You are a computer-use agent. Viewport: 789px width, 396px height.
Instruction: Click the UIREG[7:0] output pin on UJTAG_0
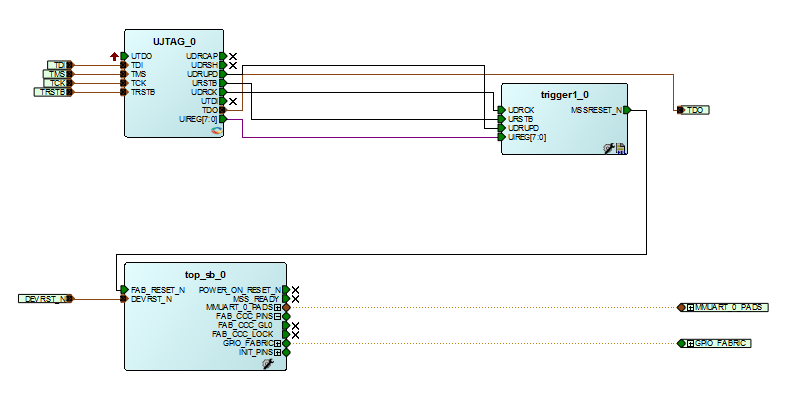[x=223, y=119]
